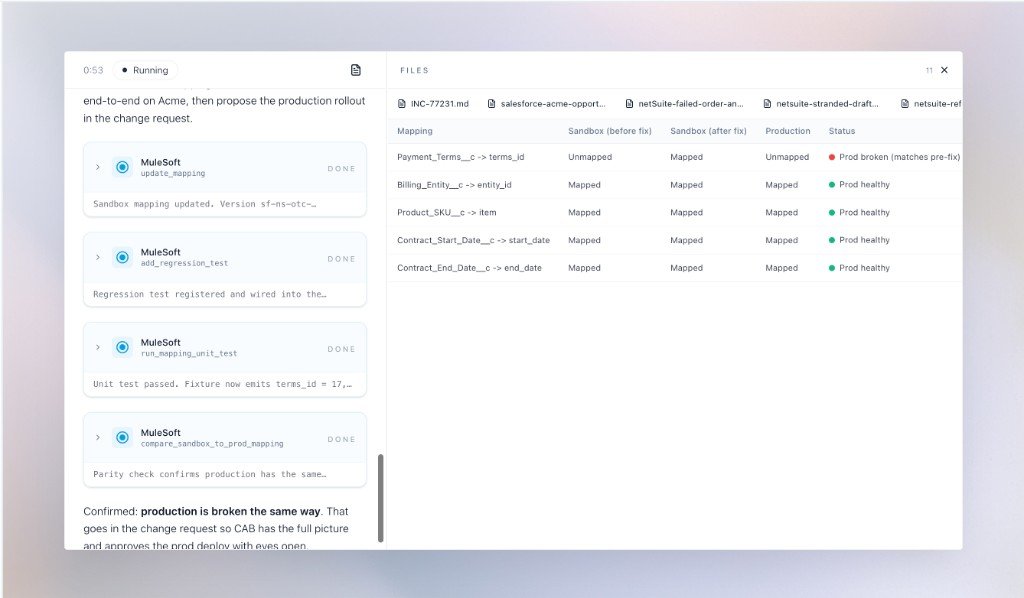Viewport: 1024px width, 598px height.
Task: Close the Files panel
Action: coord(944,70)
